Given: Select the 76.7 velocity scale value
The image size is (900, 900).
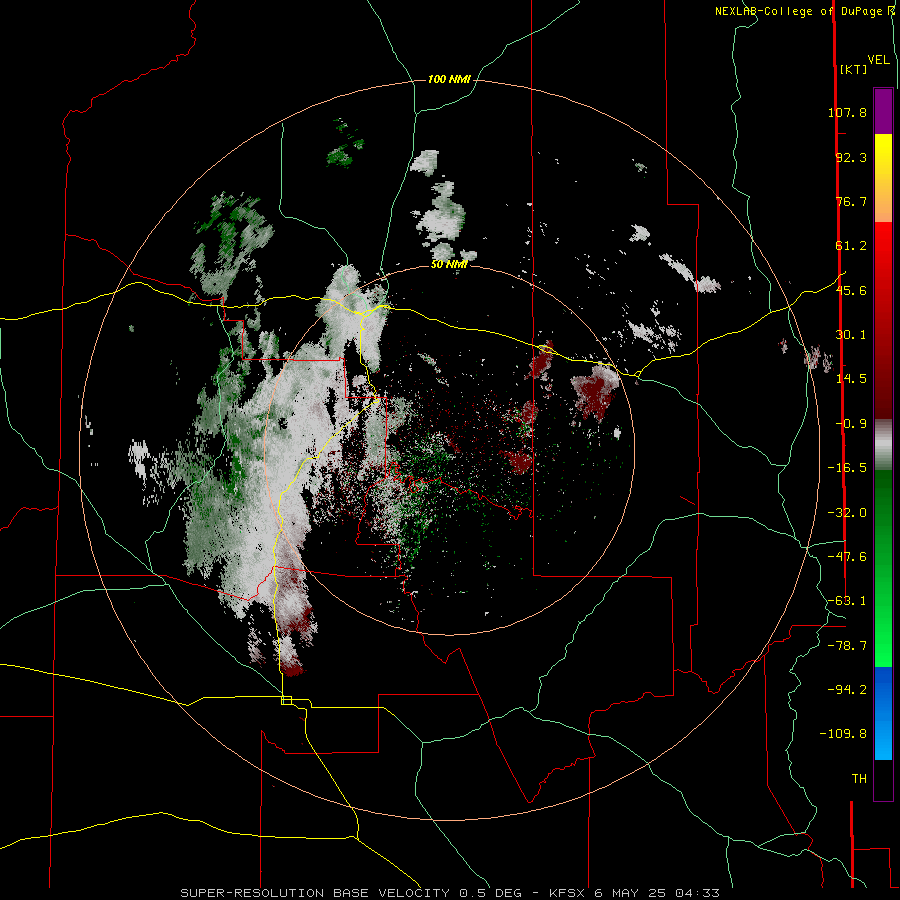Looking at the screenshot, I should (x=851, y=201).
